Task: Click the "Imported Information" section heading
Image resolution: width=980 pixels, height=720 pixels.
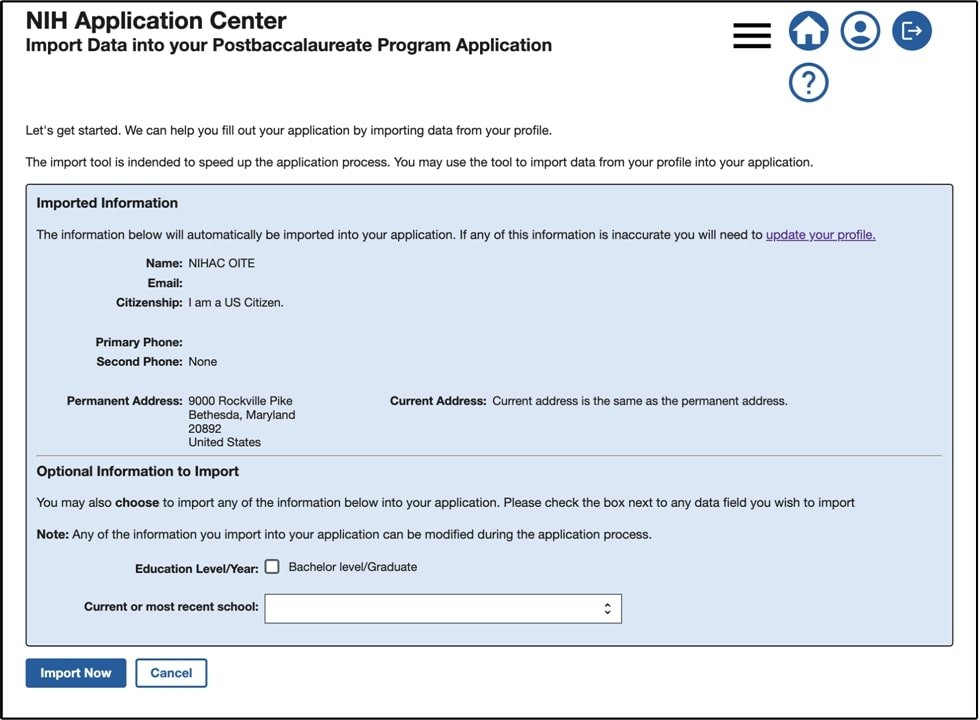Action: (107, 203)
